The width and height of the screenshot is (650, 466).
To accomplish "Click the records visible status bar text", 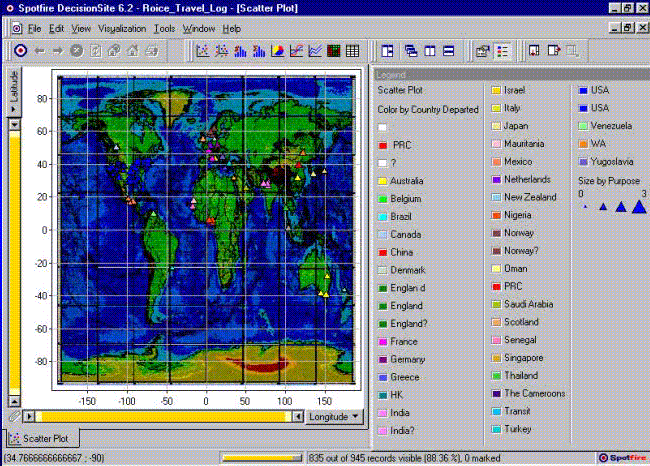I will pyautogui.click(x=404, y=458).
